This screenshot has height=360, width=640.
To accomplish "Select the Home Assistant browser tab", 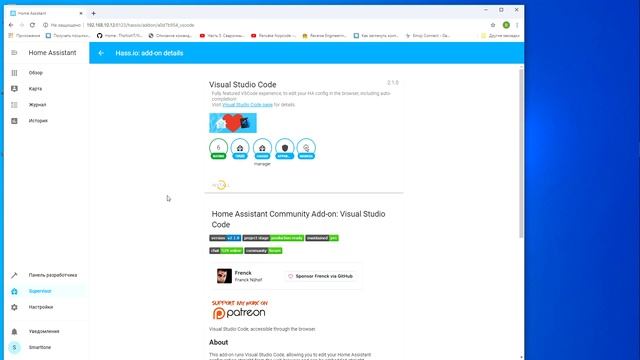I will tap(45, 13).
